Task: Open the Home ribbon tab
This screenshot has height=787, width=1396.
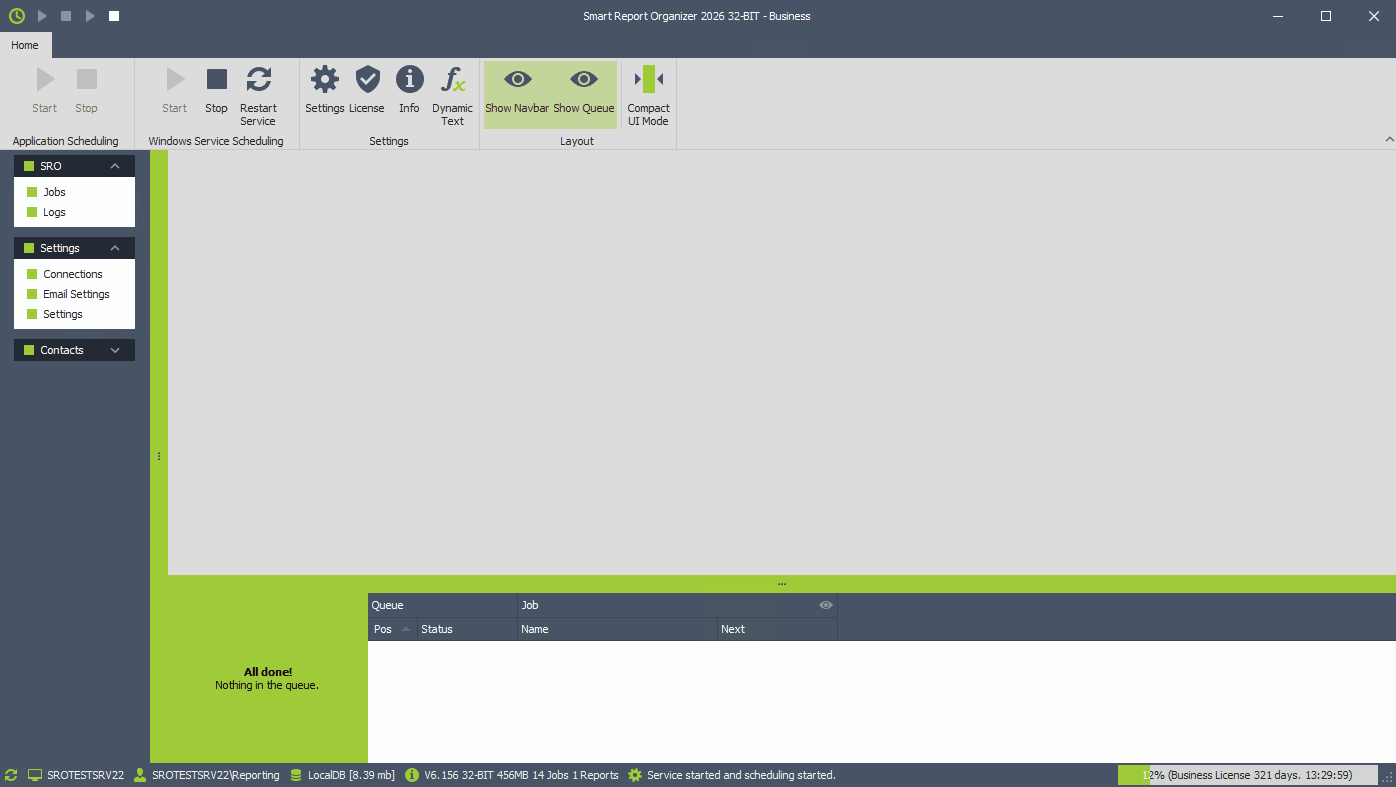Action: tap(25, 45)
